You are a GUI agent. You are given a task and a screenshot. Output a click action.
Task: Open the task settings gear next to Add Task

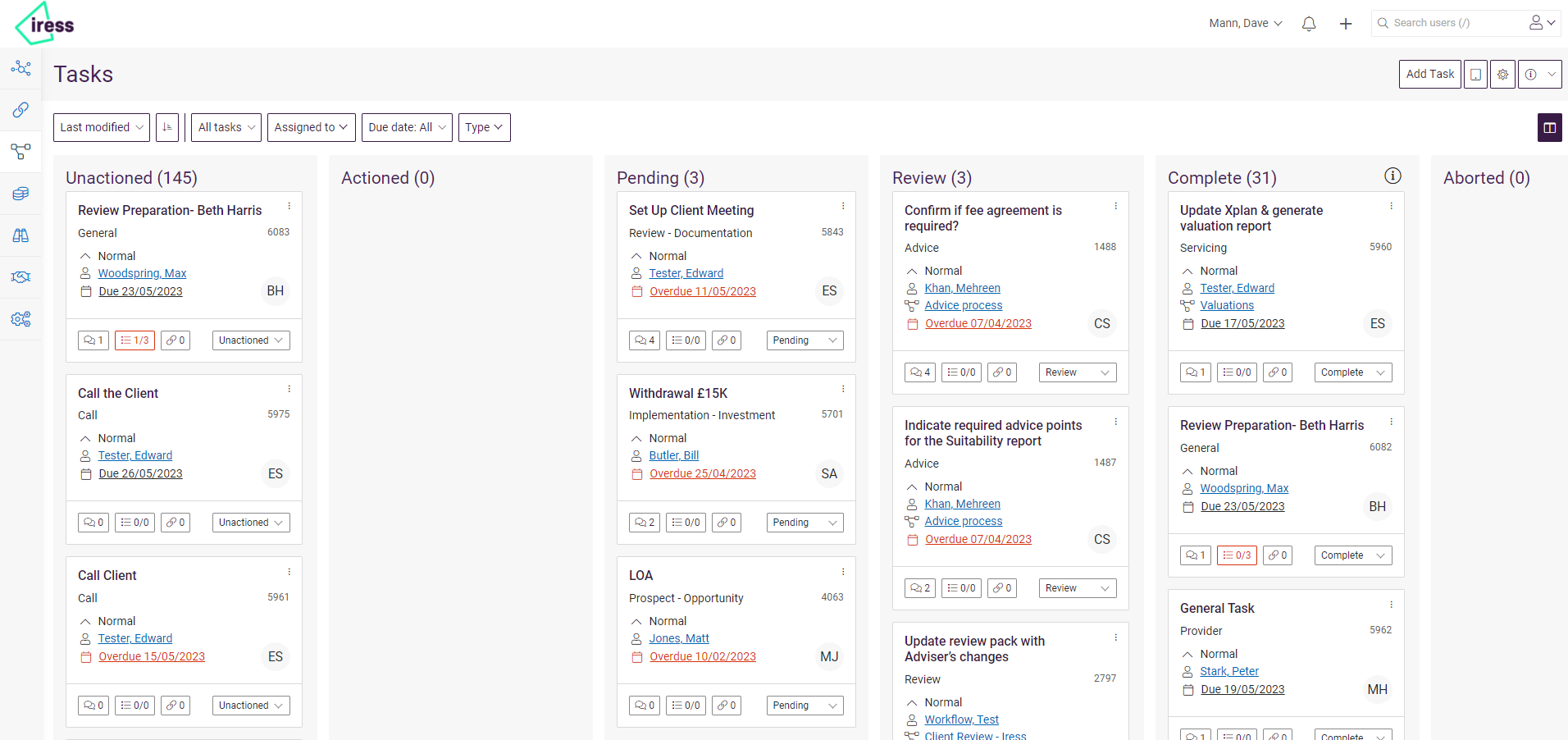[x=1502, y=74]
